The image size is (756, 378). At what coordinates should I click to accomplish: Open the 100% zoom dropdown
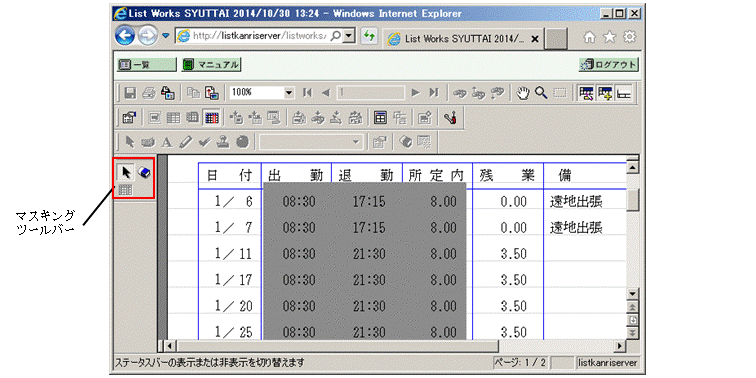point(289,93)
